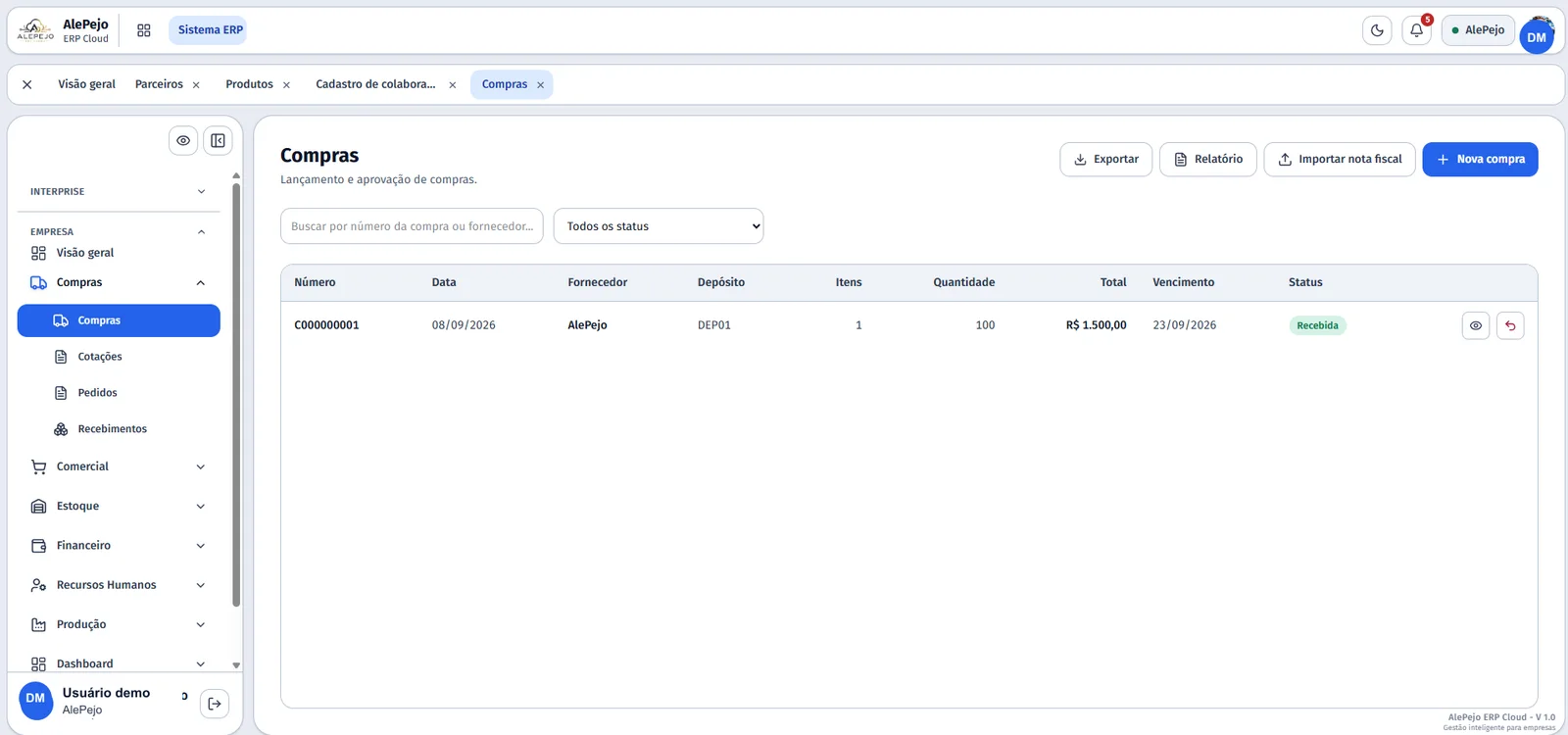The image size is (1568, 735).
Task: Toggle sidebar visibility eye icon
Action: click(183, 141)
